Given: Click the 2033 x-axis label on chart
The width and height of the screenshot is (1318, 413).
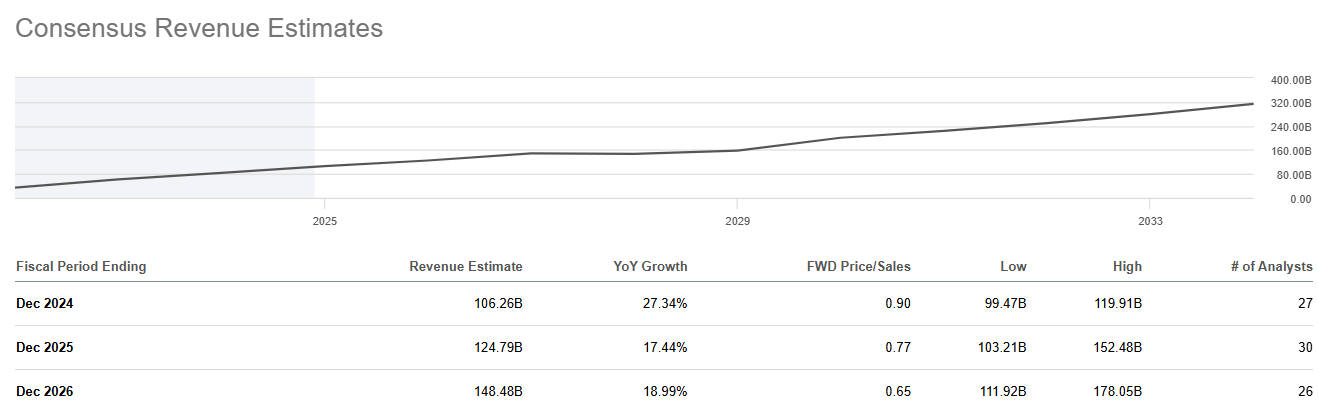Looking at the screenshot, I should coord(1150,220).
